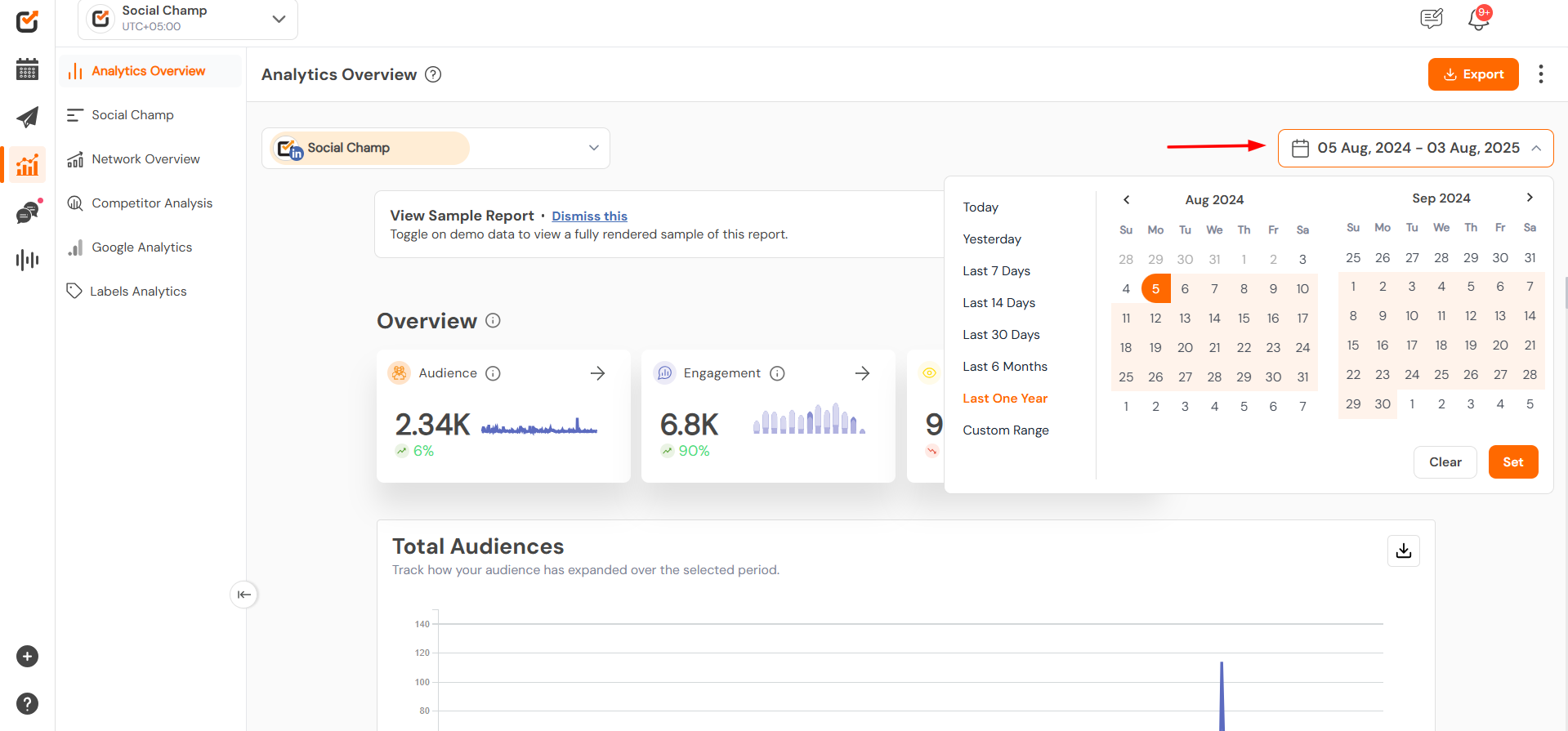Image resolution: width=1568 pixels, height=731 pixels.
Task: Select August 5 in Aug 2024 calendar
Action: click(1155, 288)
